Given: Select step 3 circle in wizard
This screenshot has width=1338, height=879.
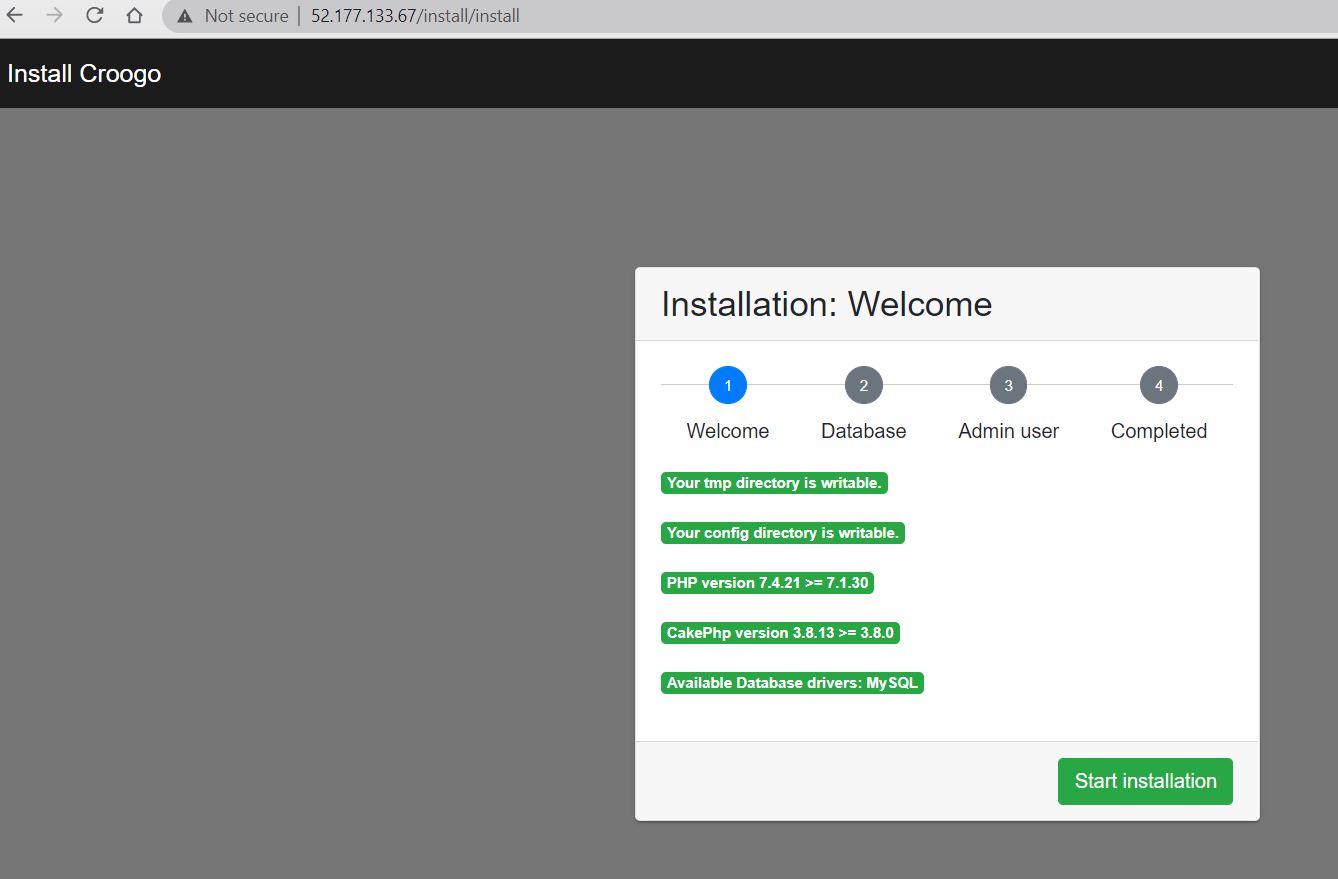Looking at the screenshot, I should [1008, 385].
